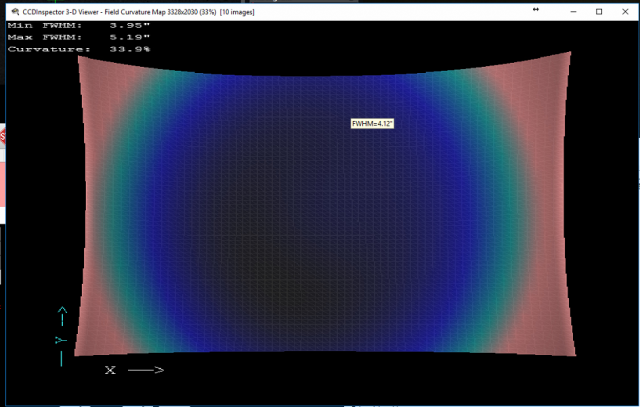Click the X axis arrow indicator
This screenshot has height=407, width=640.
[134, 370]
